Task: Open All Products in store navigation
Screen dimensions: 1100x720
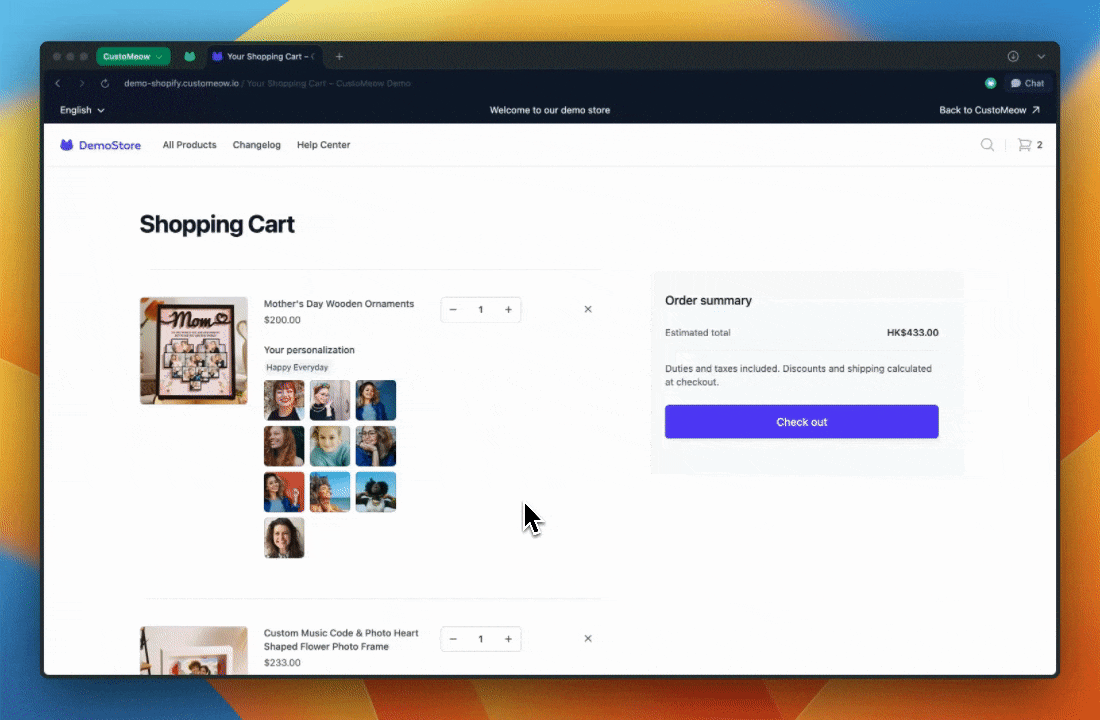Action: point(189,145)
